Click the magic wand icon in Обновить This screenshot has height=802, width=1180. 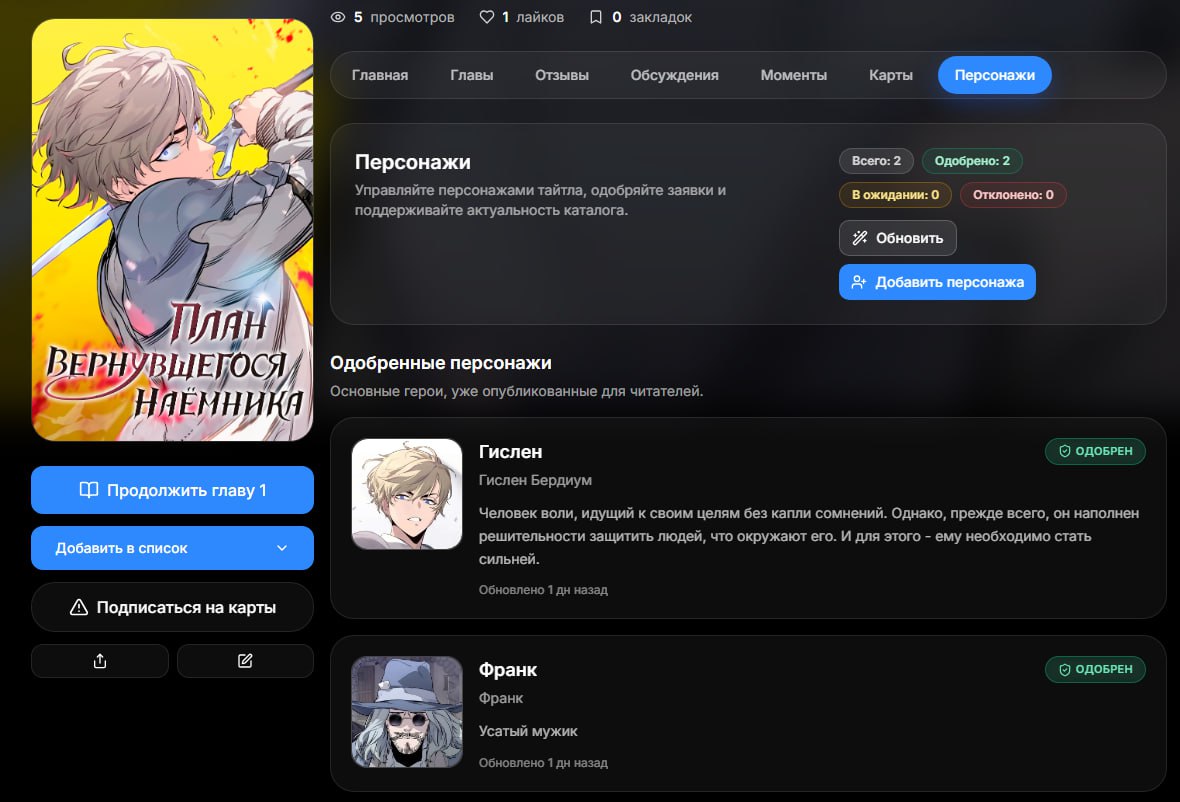tap(859, 238)
